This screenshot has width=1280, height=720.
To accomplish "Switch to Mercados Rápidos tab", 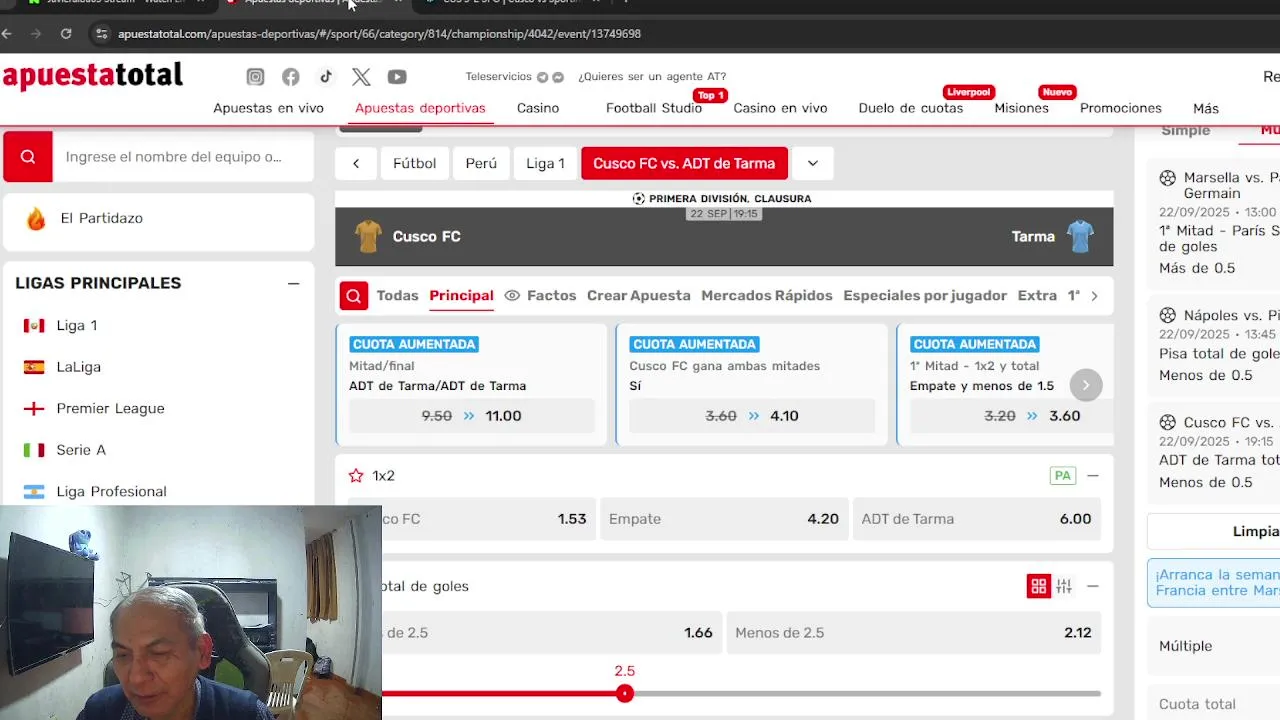I will click(767, 296).
